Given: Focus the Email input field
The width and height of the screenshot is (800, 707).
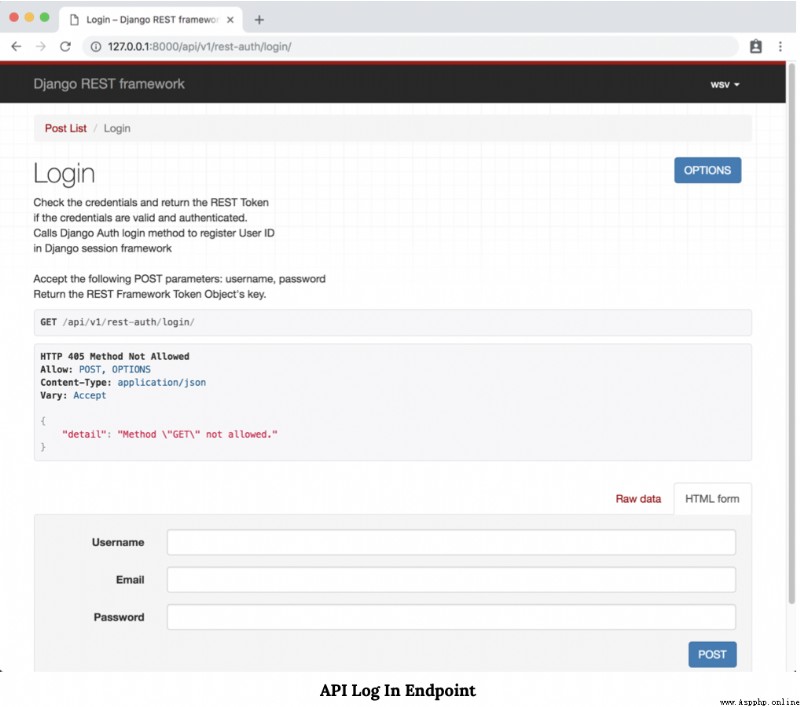Looking at the screenshot, I should [x=451, y=580].
